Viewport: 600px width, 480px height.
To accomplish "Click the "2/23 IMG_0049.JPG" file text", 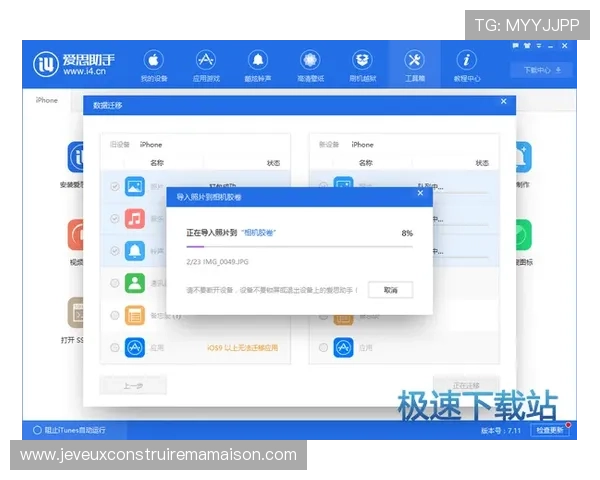I will tap(217, 262).
